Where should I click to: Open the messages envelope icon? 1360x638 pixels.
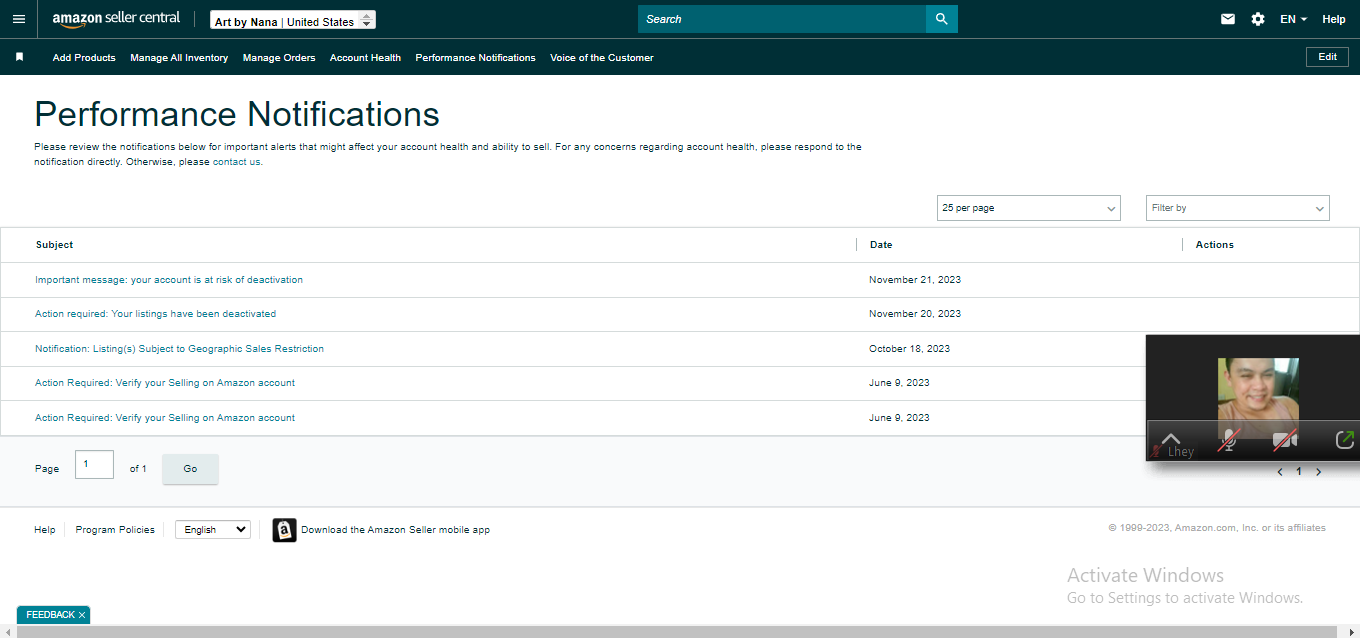(1228, 19)
